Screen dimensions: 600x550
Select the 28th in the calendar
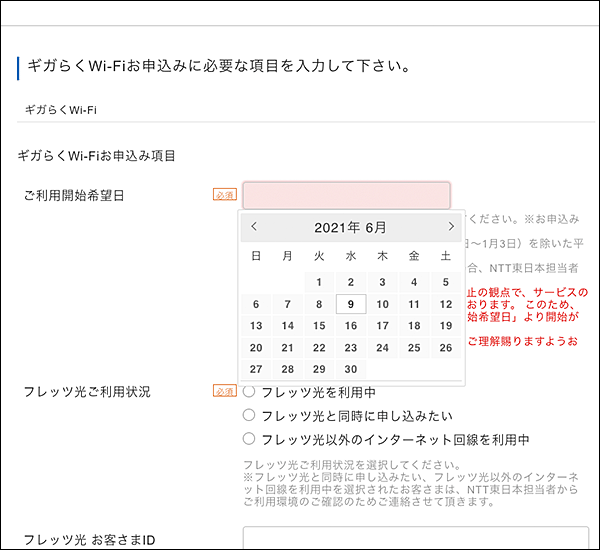[x=288, y=369]
